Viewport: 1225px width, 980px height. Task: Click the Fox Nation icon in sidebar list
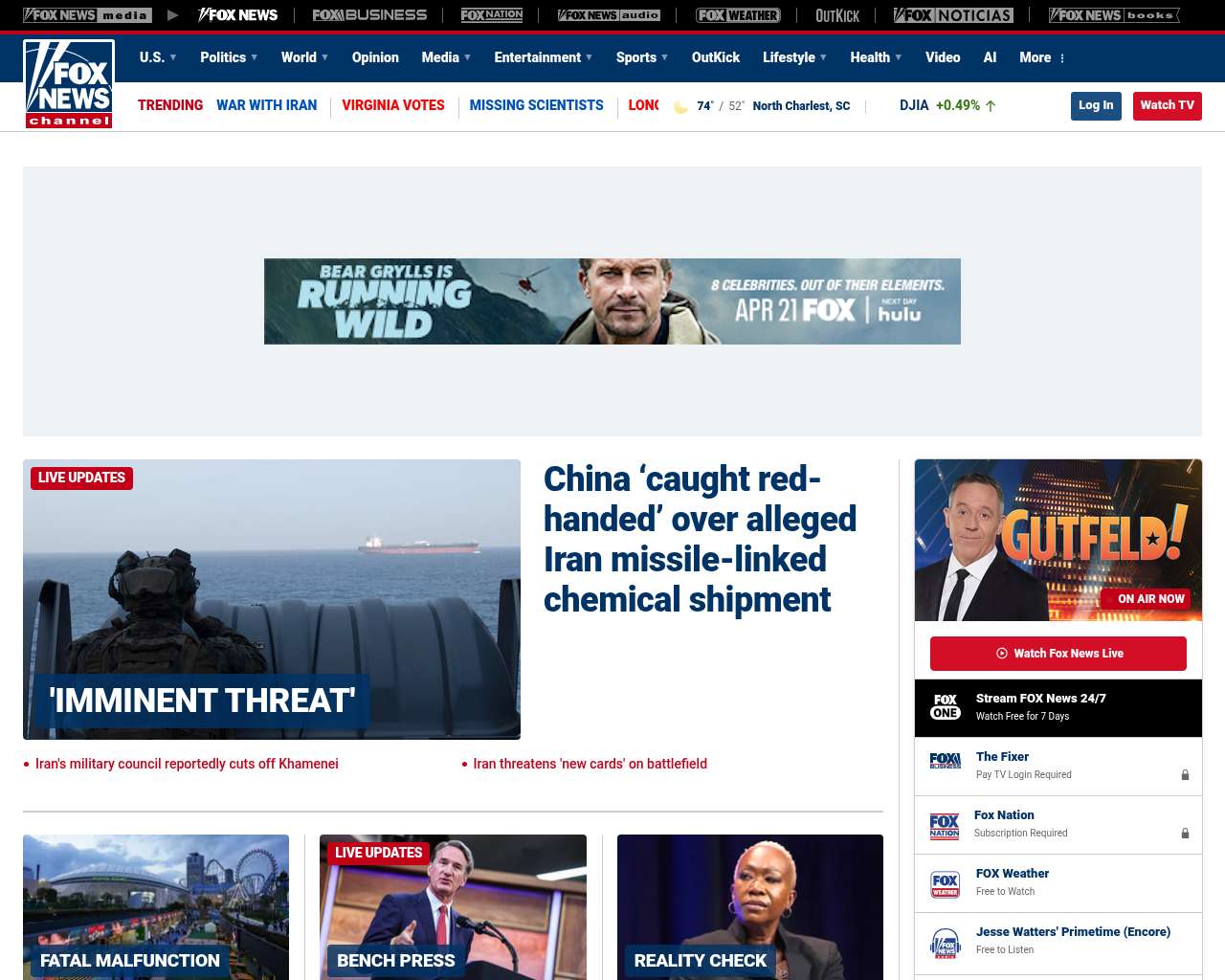point(945,825)
